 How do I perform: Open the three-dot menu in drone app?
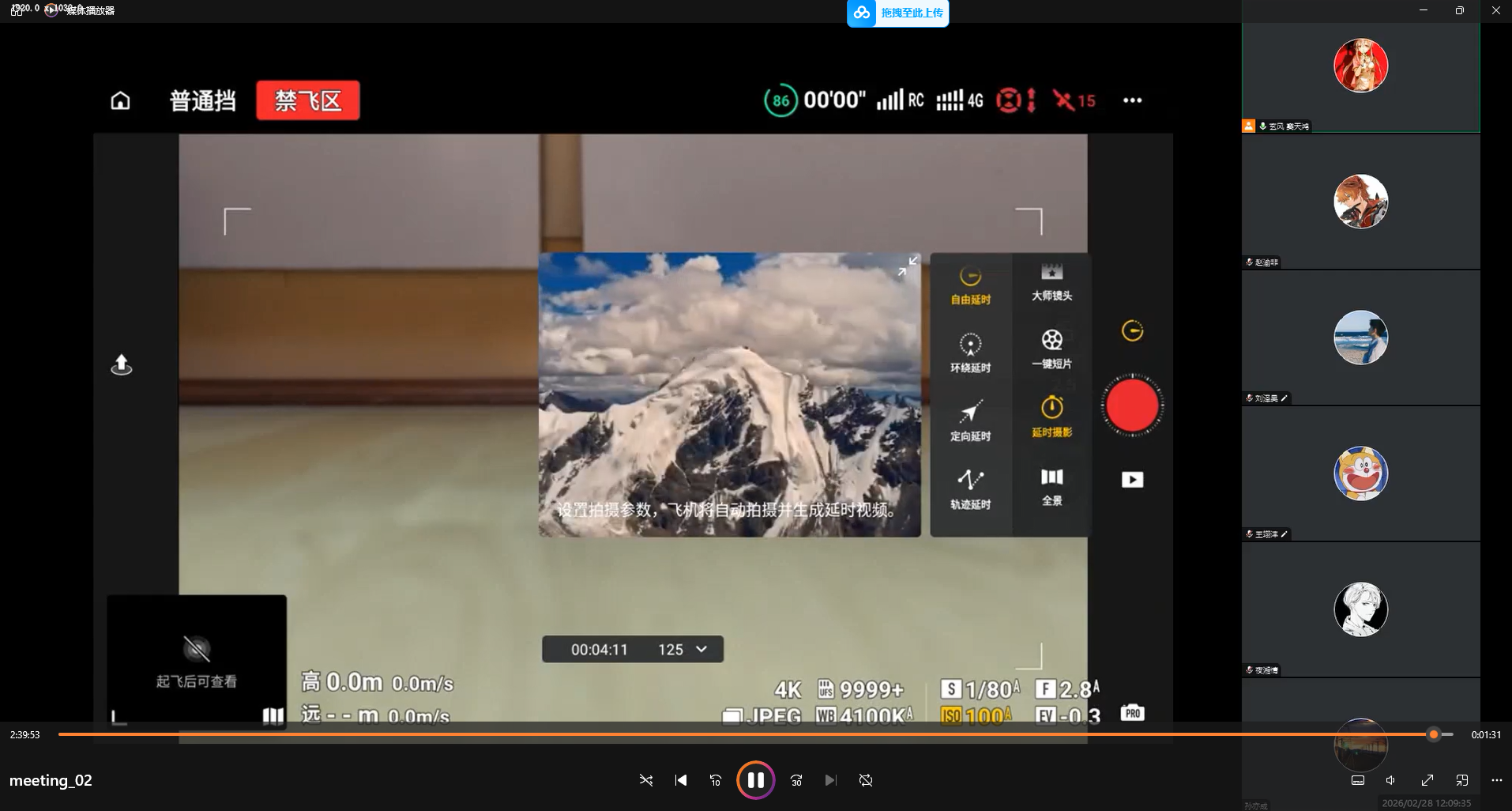1132,100
